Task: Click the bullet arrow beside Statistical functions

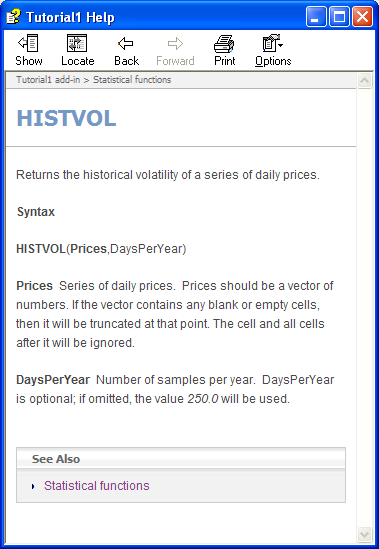Action: click(33, 486)
